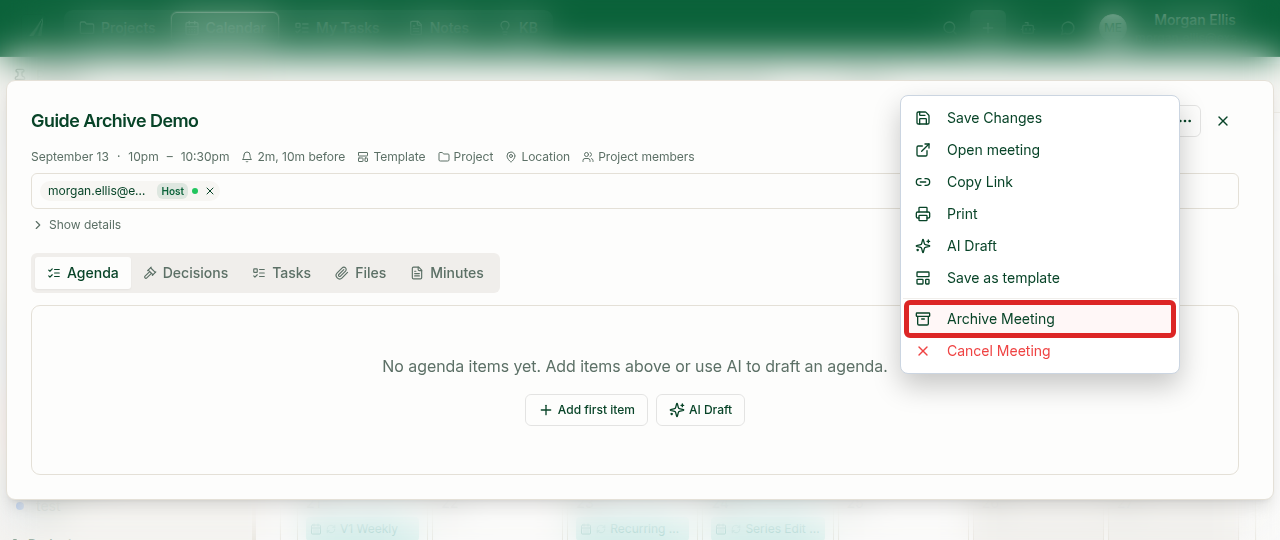Close the meeting dialog with X
The image size is (1280, 540).
tap(1223, 121)
